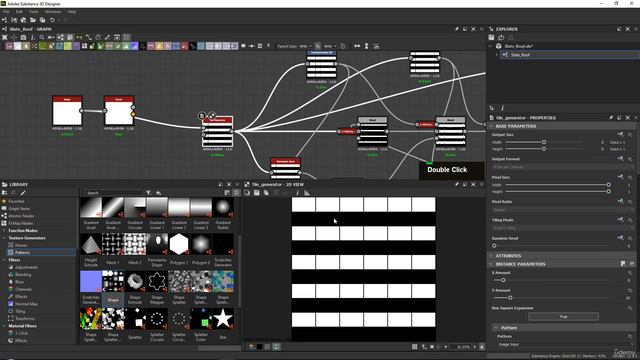Image resolution: width=640 pixels, height=360 pixels.
Task: Select the Star thumbnail in Library
Action: (223, 319)
